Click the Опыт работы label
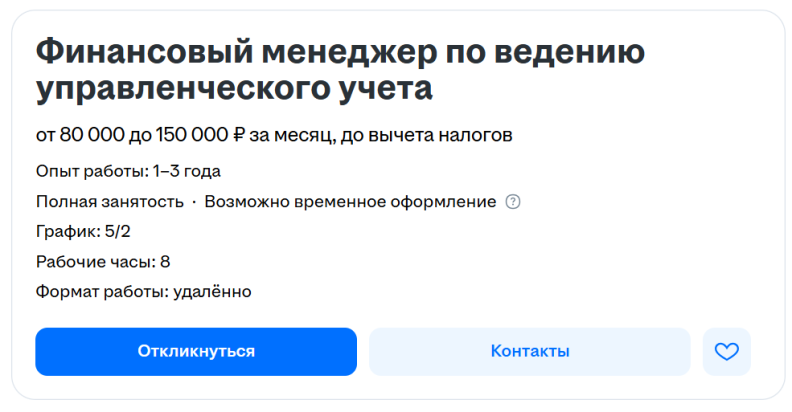Screen dimensions: 792x412 [x=92, y=172]
